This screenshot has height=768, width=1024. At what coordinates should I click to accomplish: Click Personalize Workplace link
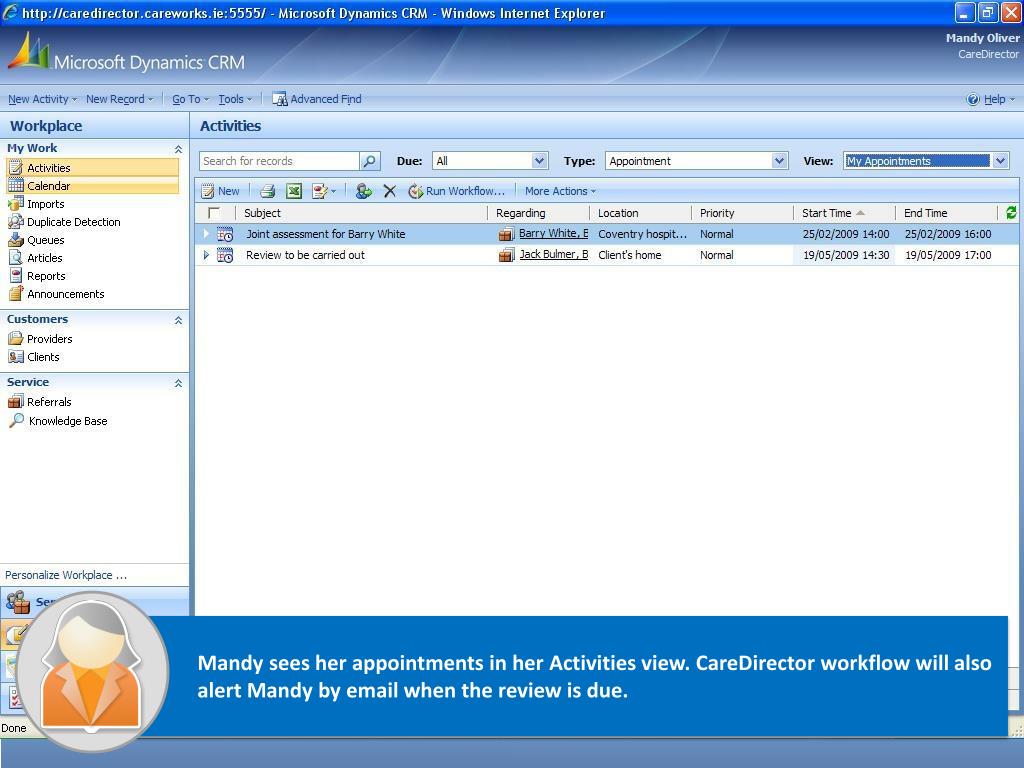(66, 575)
